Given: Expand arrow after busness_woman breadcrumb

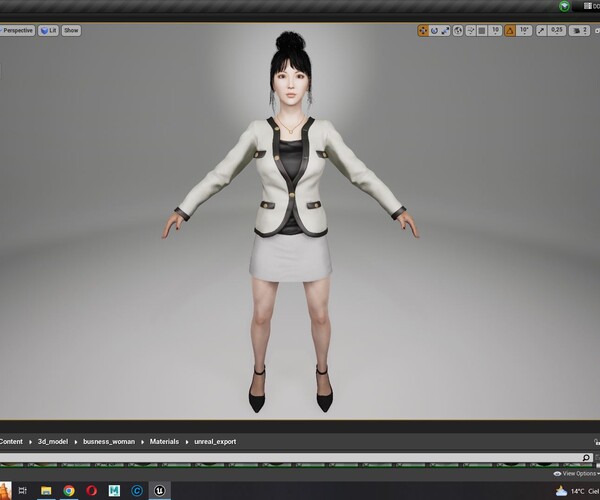Looking at the screenshot, I should [142, 442].
